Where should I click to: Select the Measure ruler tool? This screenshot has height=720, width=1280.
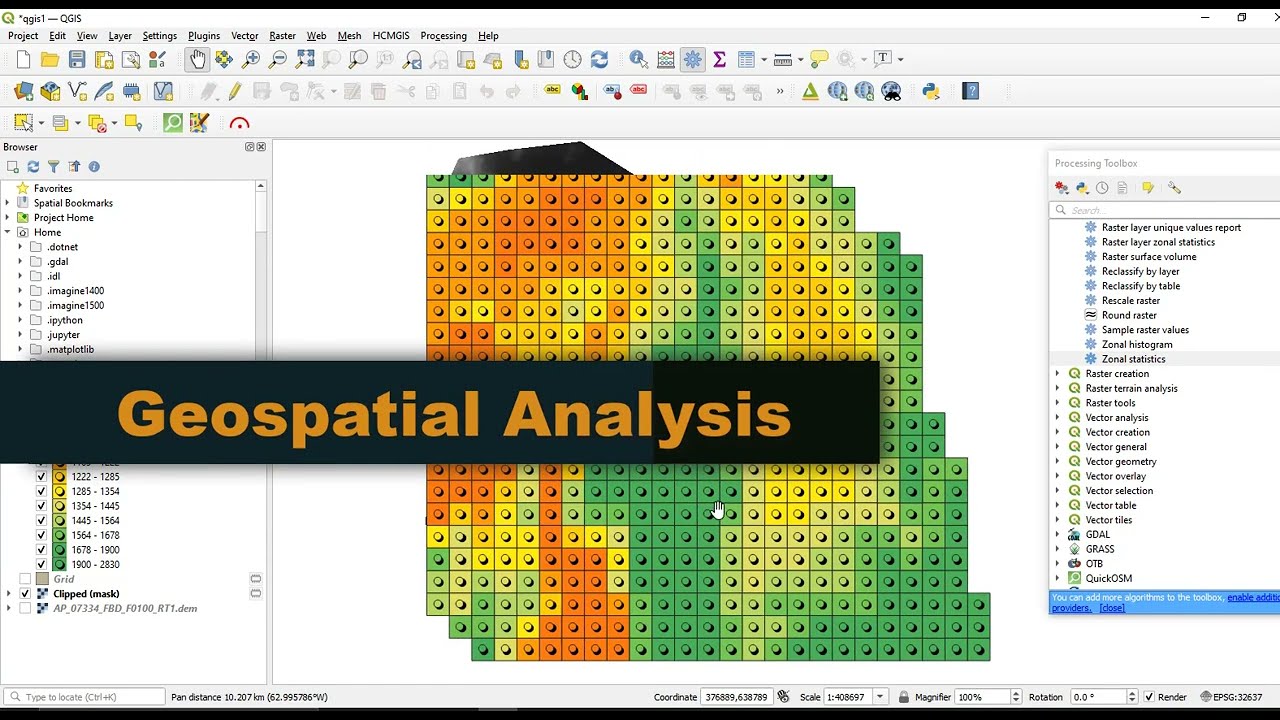tap(783, 60)
